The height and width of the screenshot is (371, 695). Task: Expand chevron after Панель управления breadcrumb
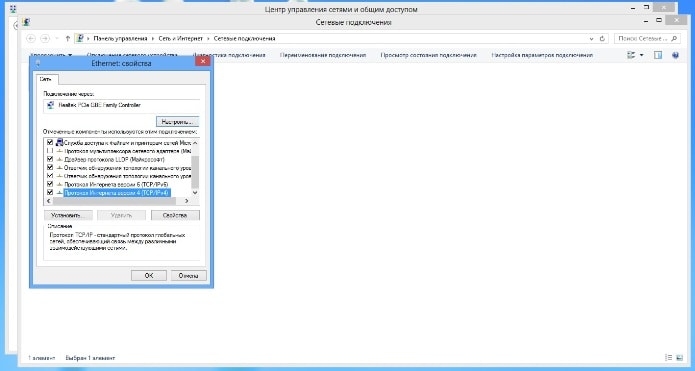[x=153, y=39]
